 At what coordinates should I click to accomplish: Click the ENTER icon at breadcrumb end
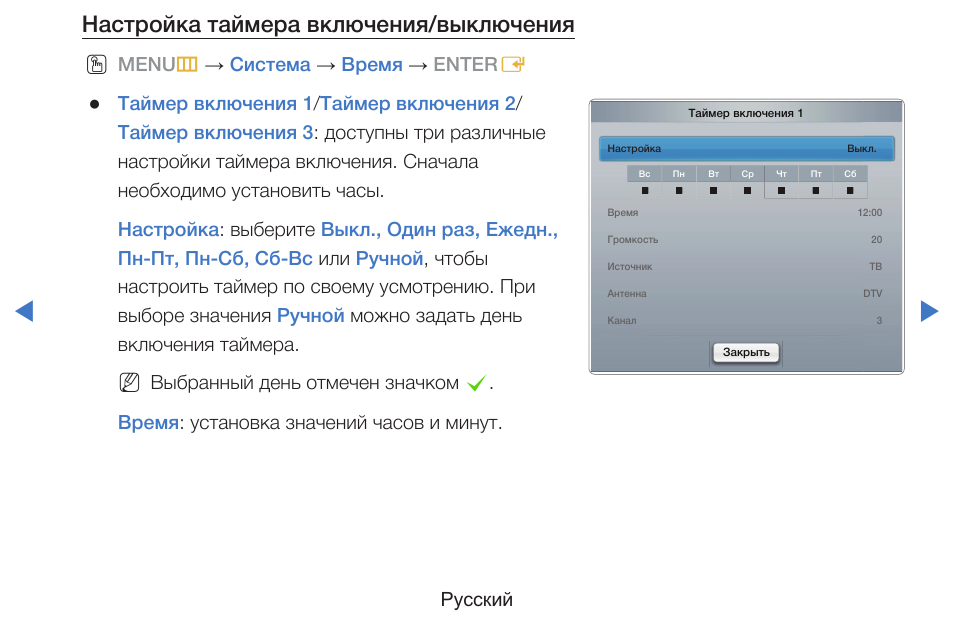(514, 65)
